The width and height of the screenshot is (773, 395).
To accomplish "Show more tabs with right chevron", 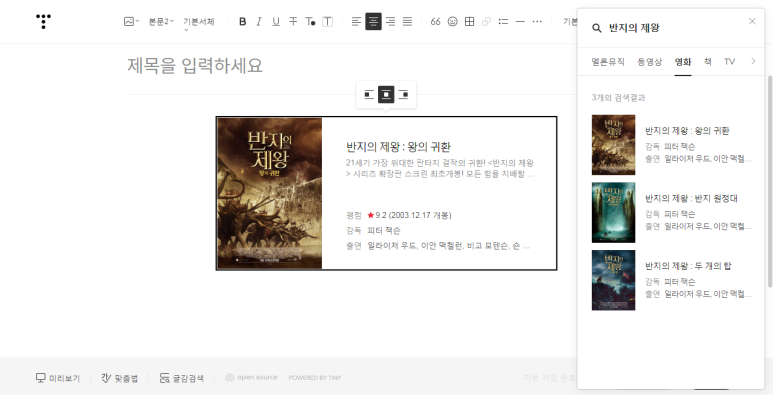I will tap(753, 61).
